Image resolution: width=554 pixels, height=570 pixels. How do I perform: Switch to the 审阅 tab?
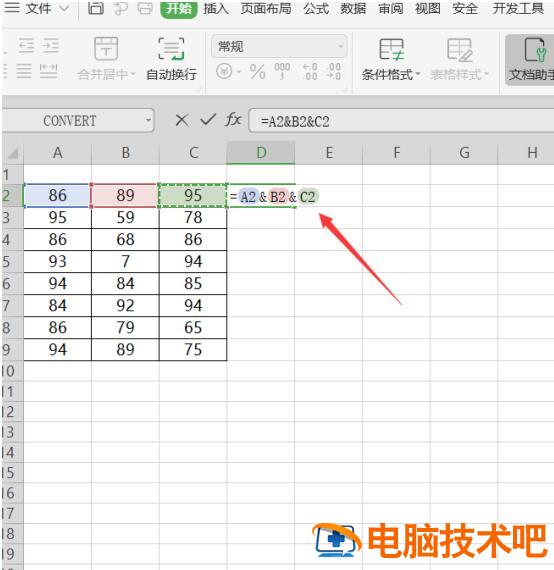pyautogui.click(x=391, y=9)
